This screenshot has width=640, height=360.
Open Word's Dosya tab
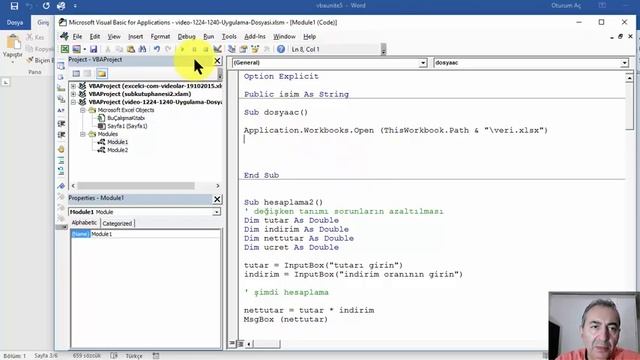pyautogui.click(x=15, y=22)
